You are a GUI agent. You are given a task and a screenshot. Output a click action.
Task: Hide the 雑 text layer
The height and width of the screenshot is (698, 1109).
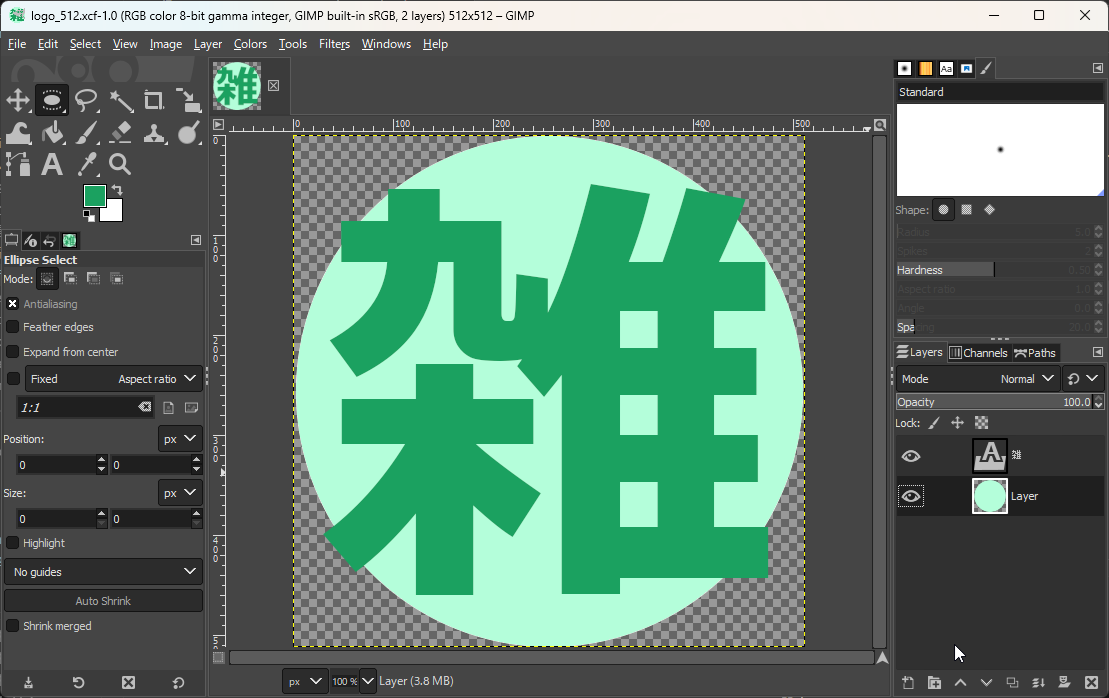(x=911, y=455)
